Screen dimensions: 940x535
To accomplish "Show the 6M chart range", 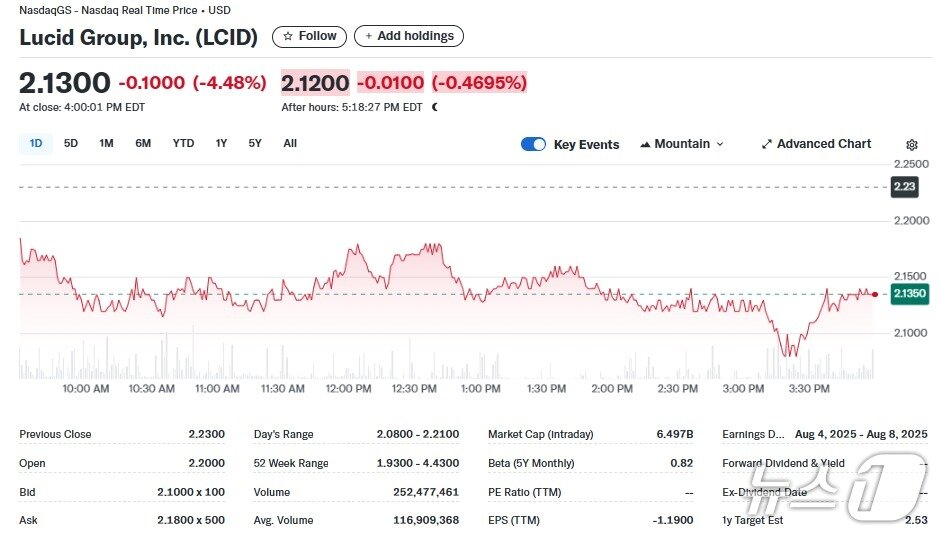I will (143, 143).
